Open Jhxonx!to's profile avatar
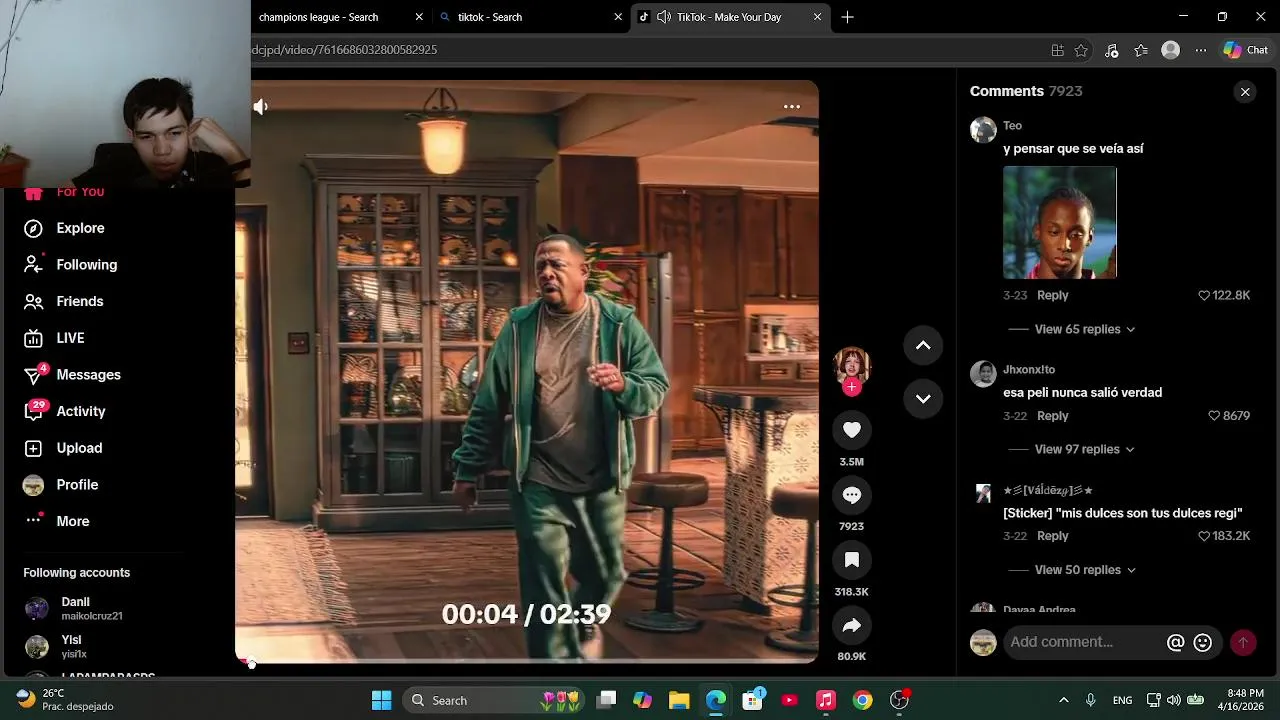 tap(983, 374)
